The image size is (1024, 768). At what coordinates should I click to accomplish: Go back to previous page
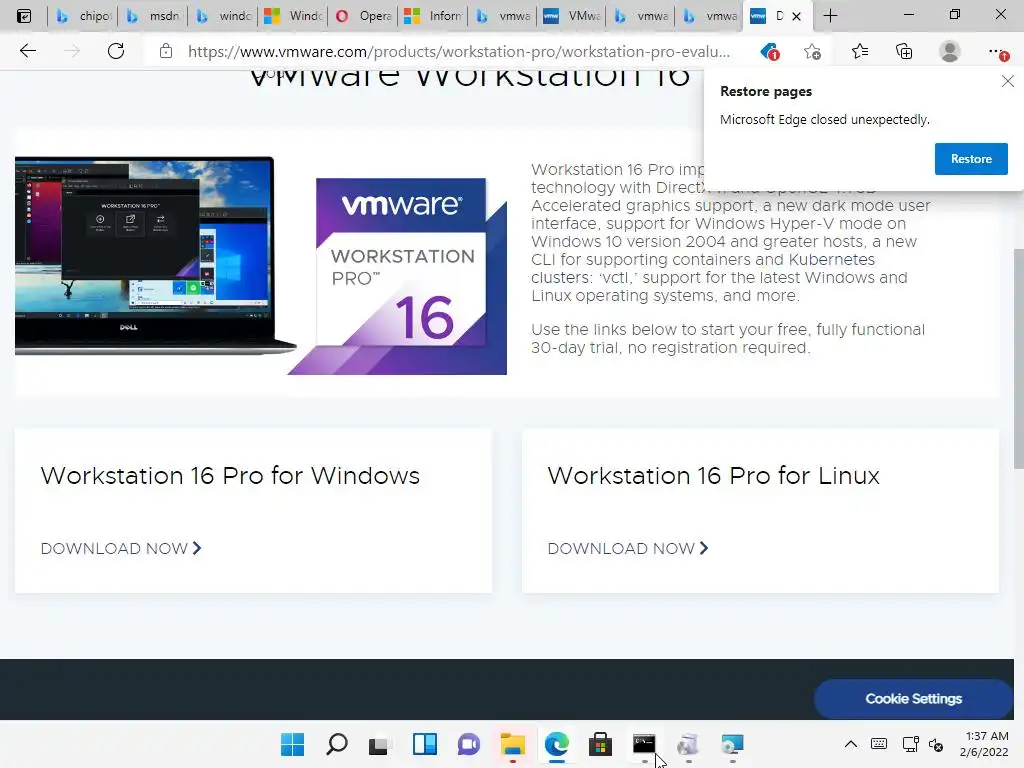(x=27, y=51)
